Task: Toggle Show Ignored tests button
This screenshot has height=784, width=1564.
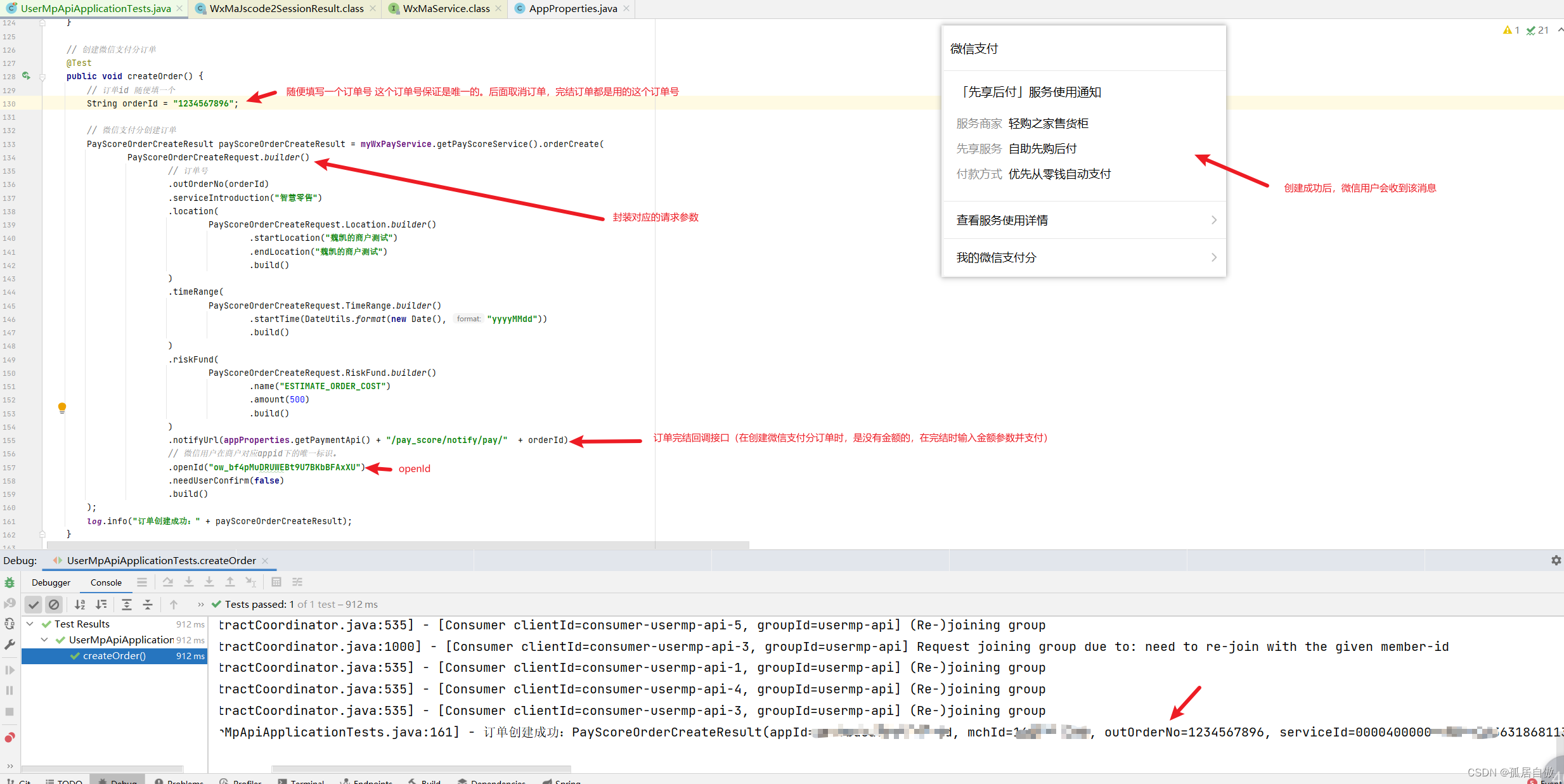Action: (55, 605)
